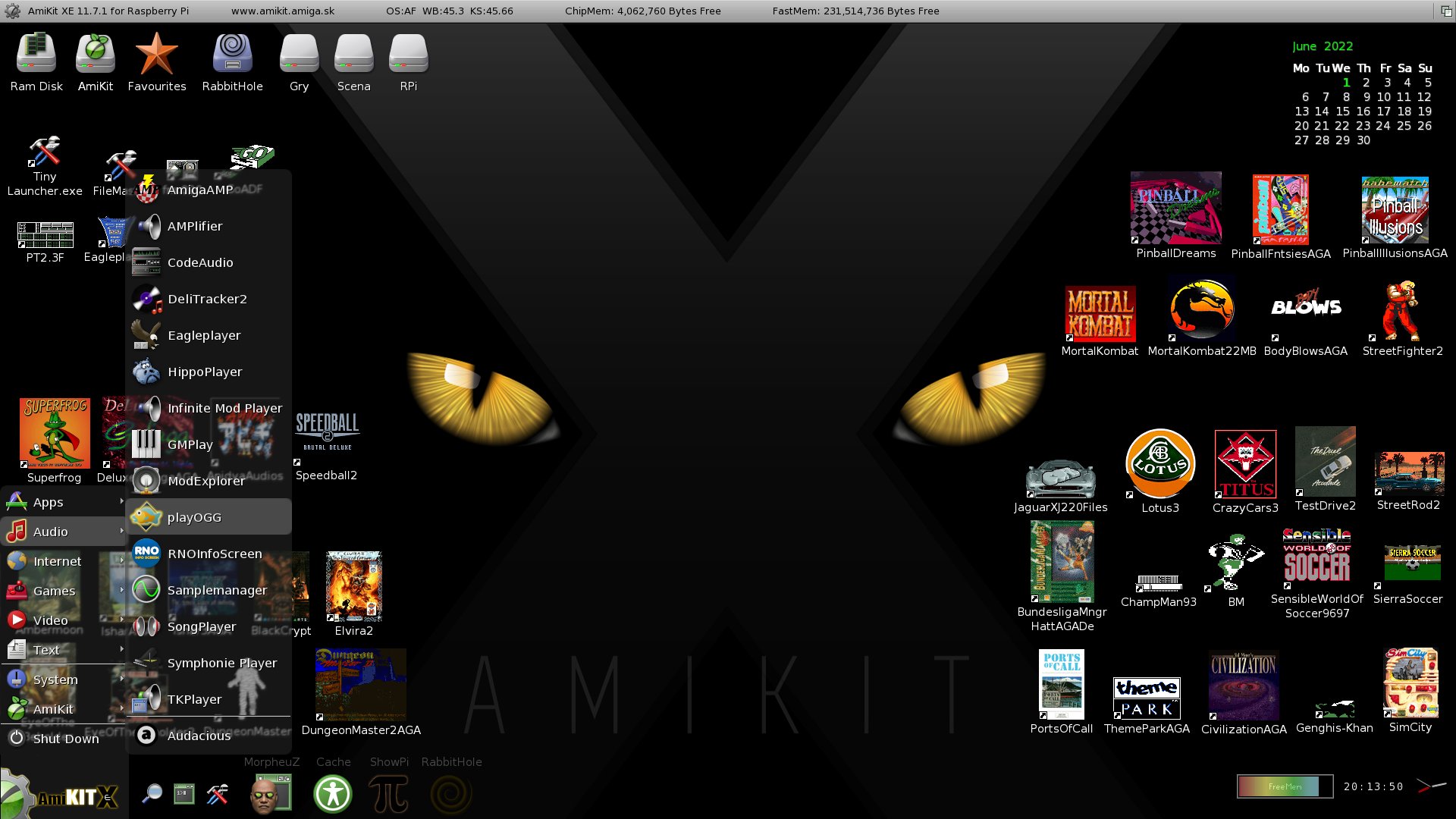Launch the Lotus3 game icon

1160,463
